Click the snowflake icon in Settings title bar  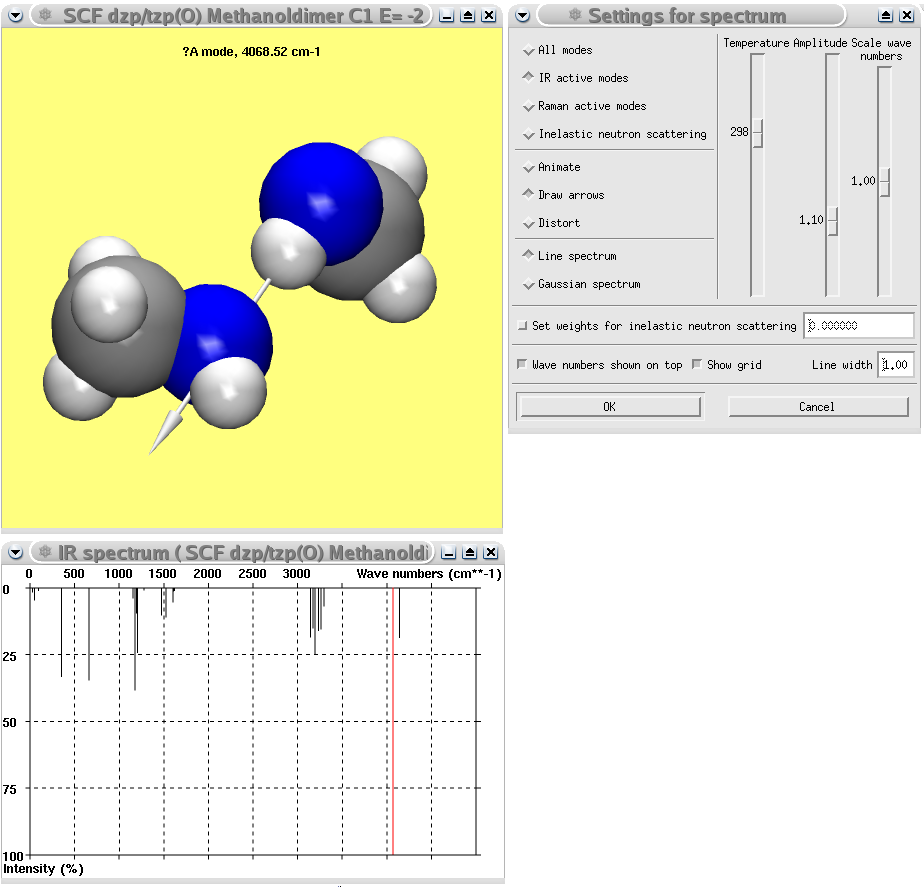(573, 15)
